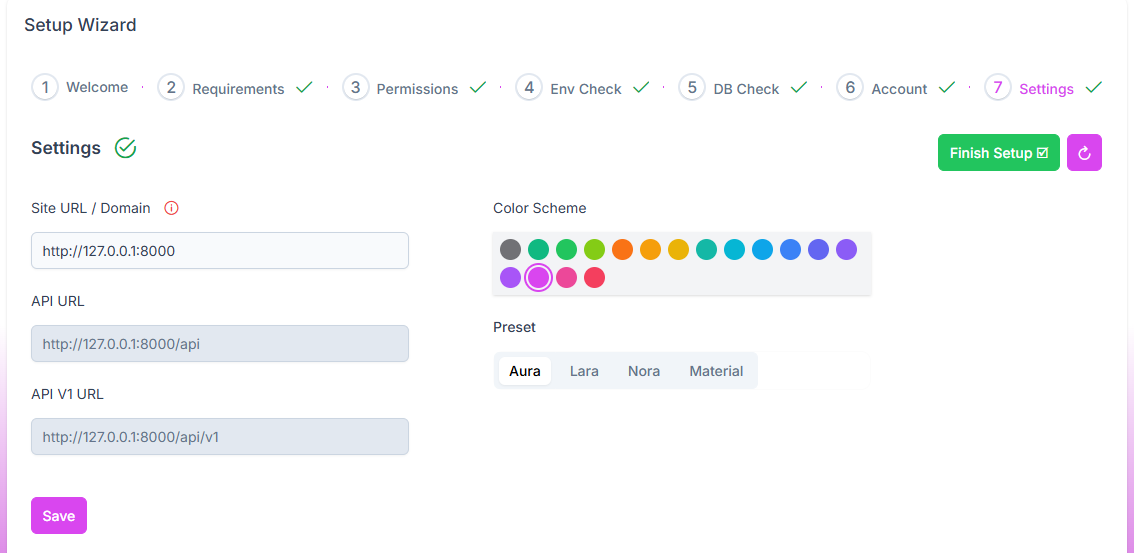Pick the Material preset
Image resolution: width=1134 pixels, height=553 pixels.
(716, 371)
